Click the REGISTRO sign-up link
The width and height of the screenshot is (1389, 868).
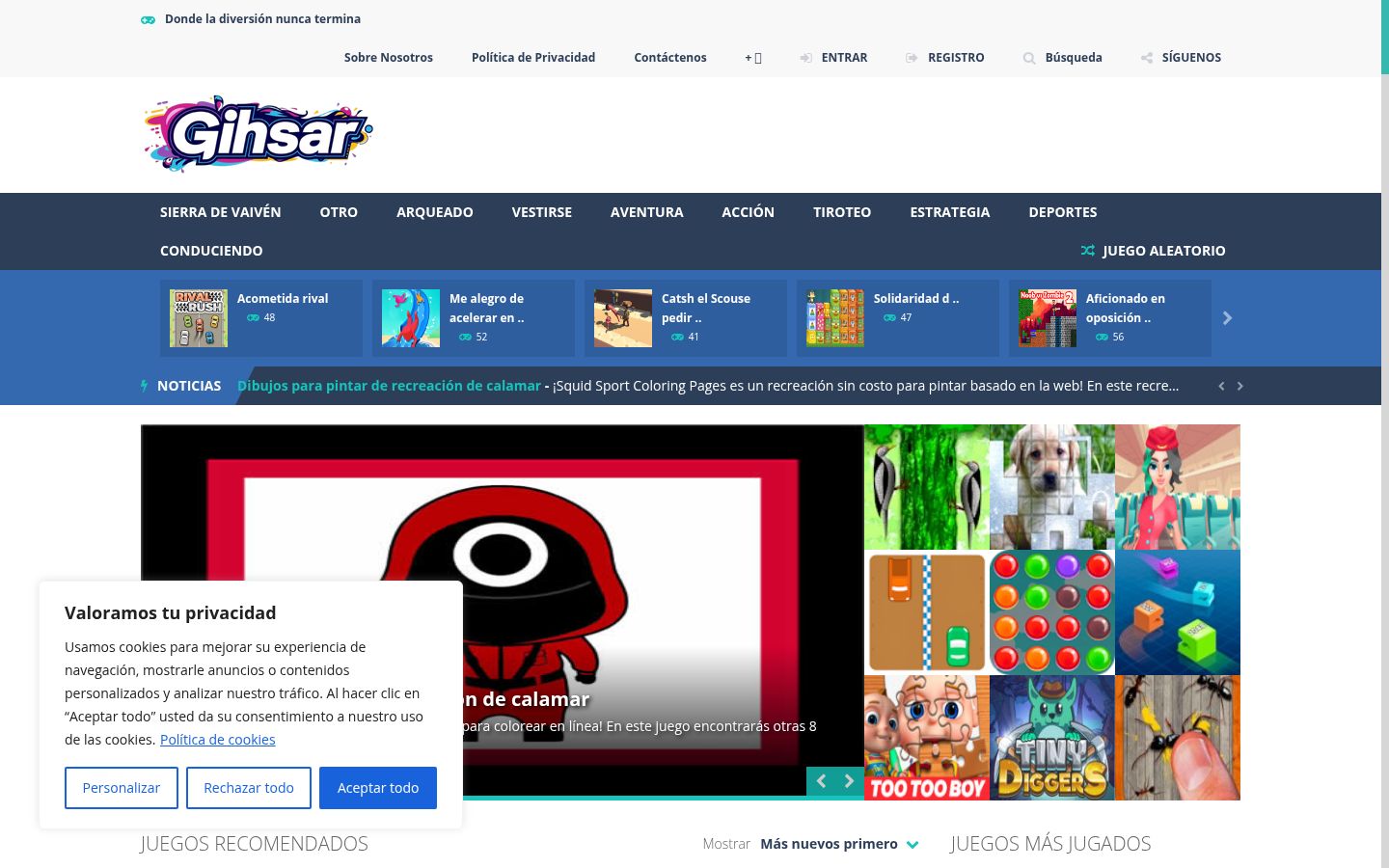pyautogui.click(x=956, y=58)
